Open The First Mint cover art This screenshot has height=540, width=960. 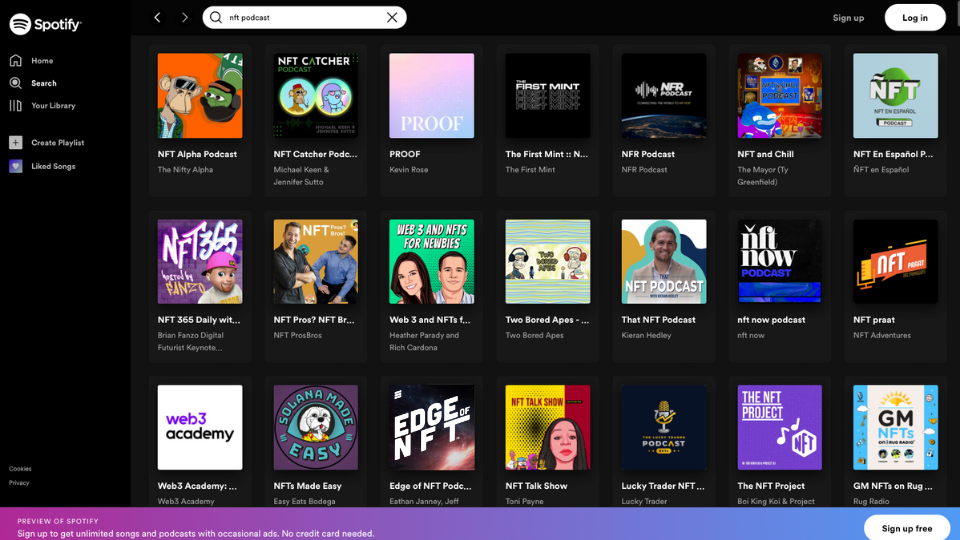[547, 96]
